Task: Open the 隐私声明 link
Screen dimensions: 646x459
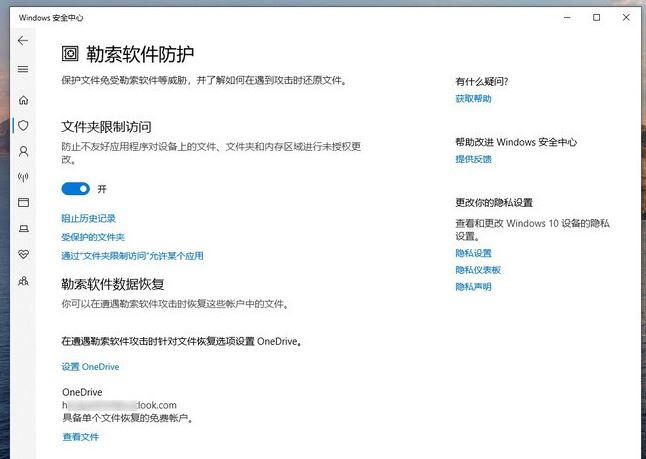Action: point(473,287)
